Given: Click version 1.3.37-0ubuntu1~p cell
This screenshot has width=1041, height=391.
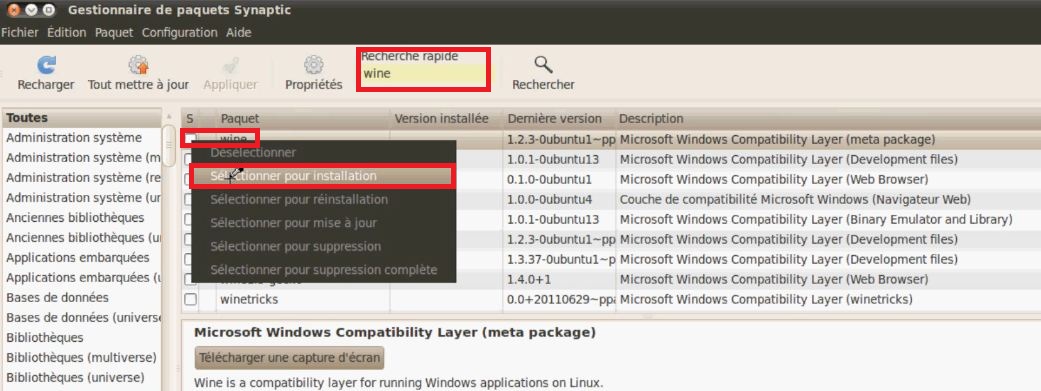Looking at the screenshot, I should click(x=562, y=260).
